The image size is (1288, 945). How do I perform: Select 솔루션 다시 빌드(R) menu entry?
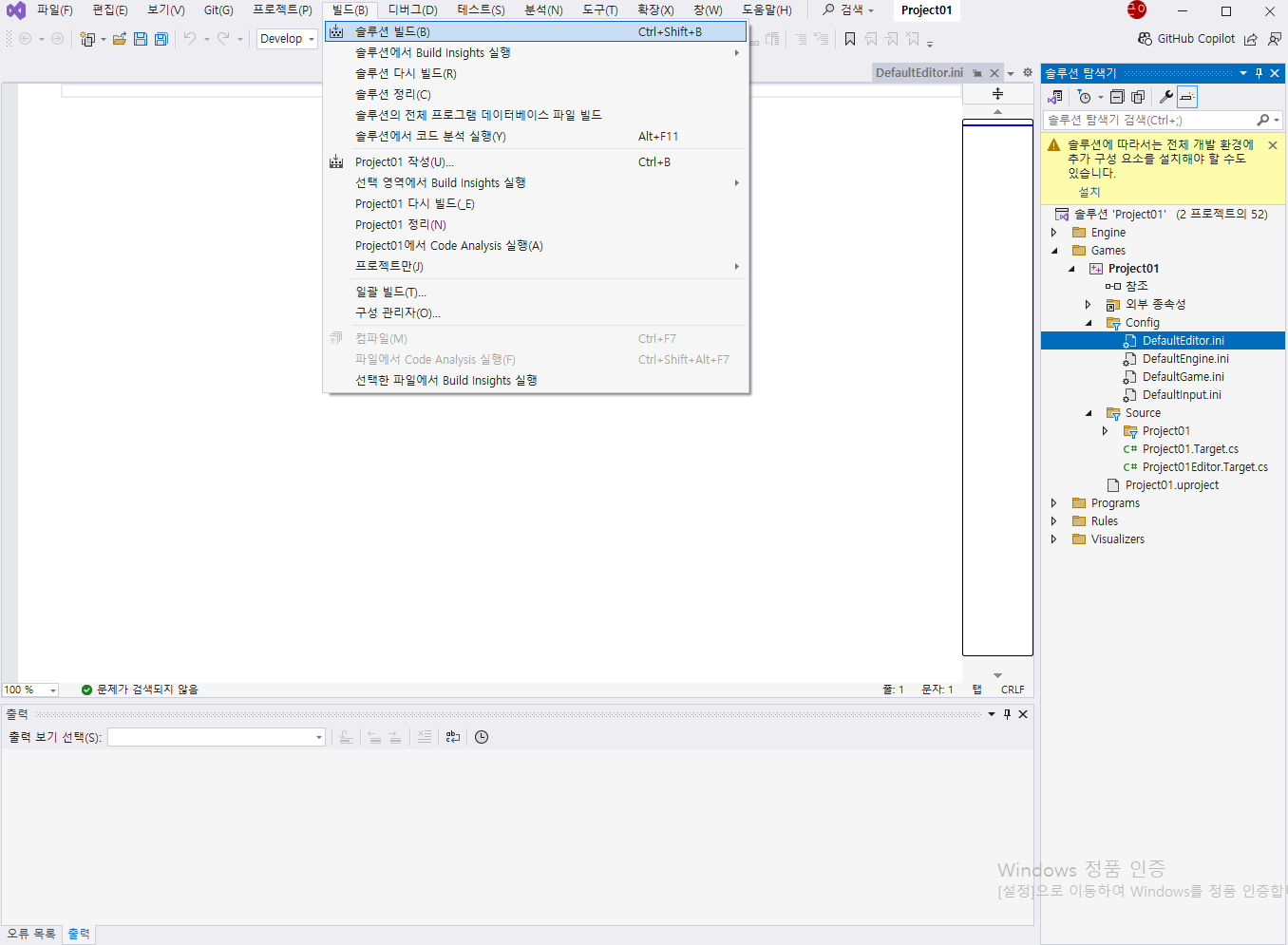[x=536, y=73]
